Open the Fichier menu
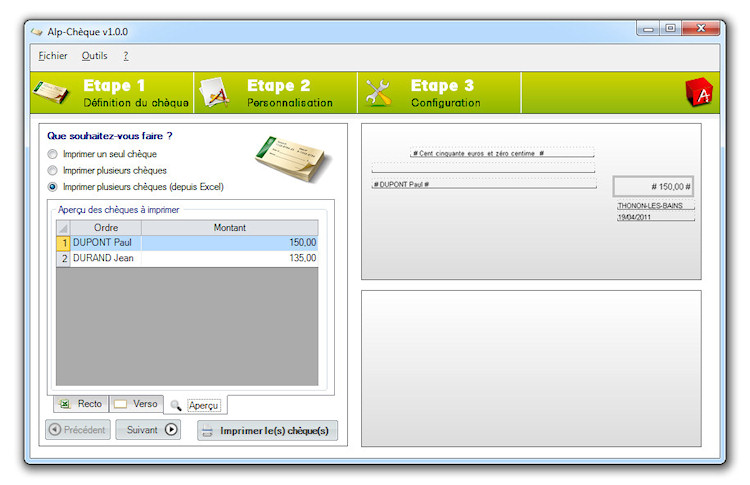The image size is (750, 485). (x=53, y=56)
